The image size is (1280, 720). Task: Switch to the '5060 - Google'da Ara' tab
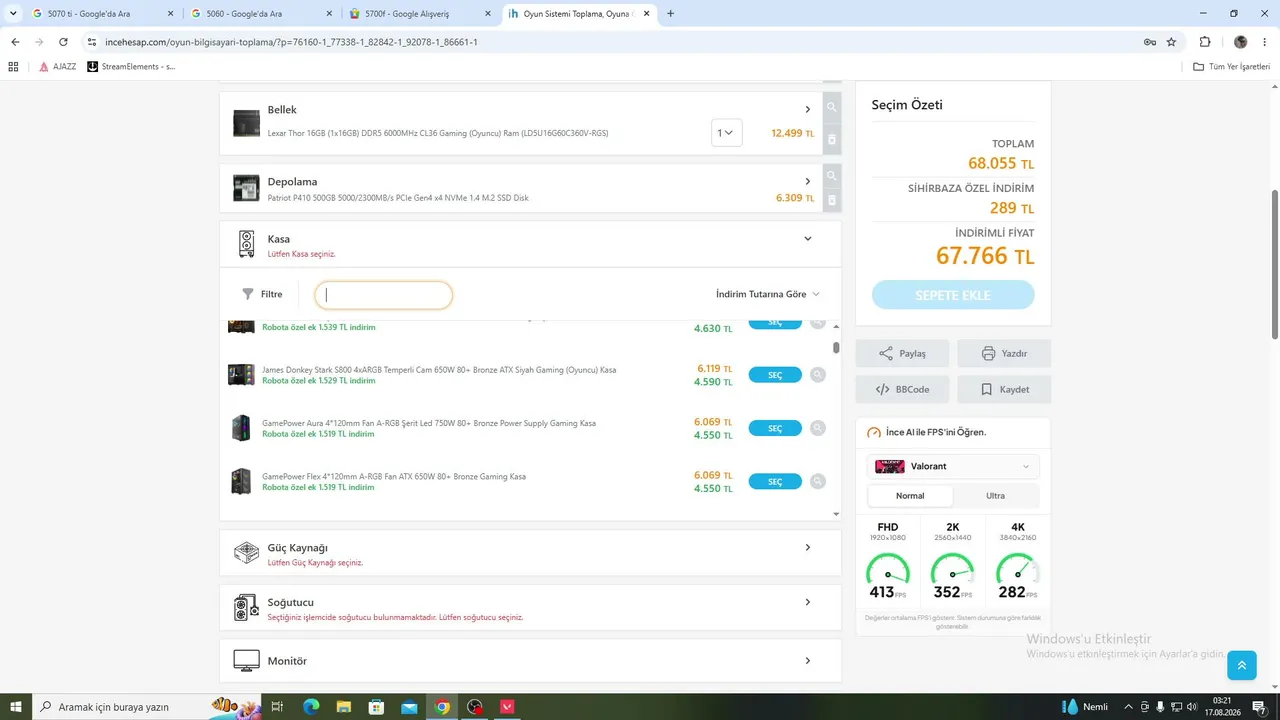tap(261, 14)
